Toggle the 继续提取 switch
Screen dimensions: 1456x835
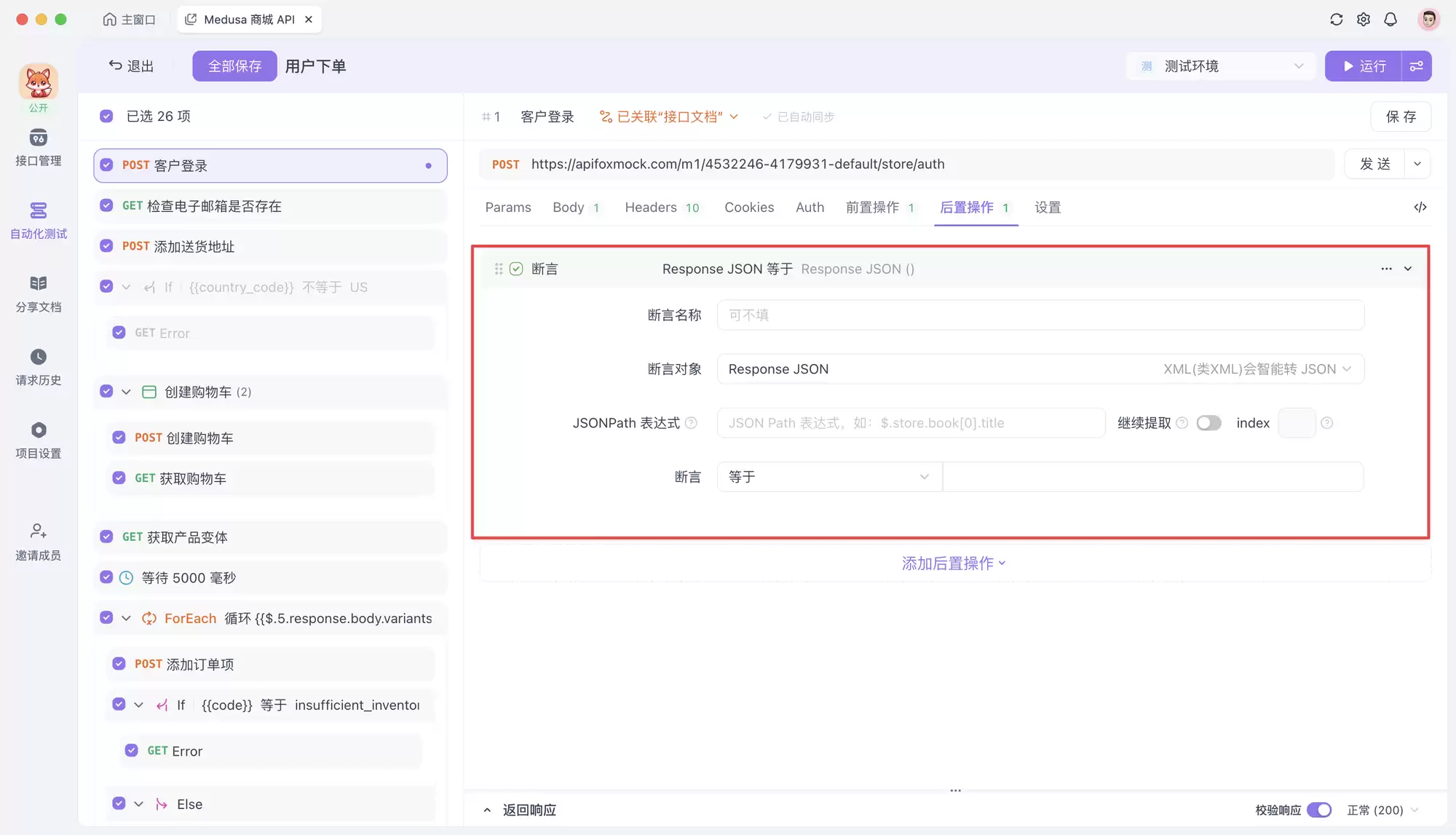click(1208, 423)
